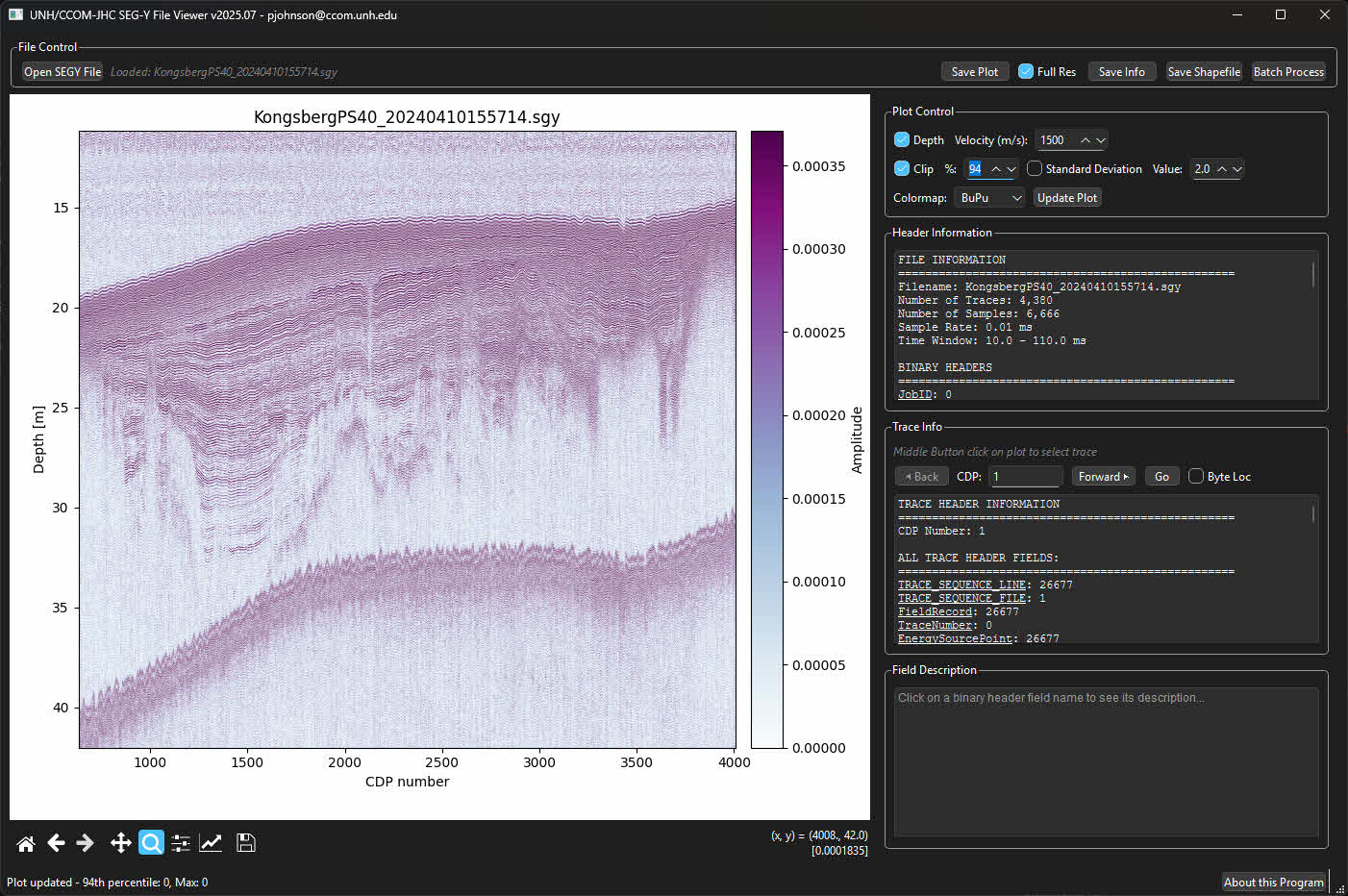Click the JobID header field link

915,394
